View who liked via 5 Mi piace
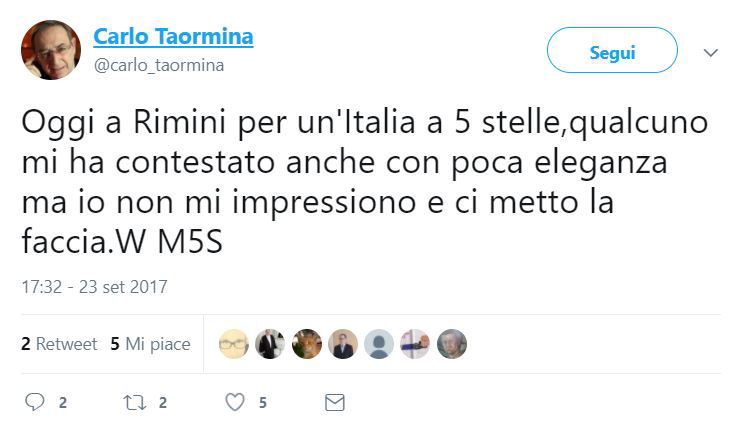This screenshot has height=435, width=736. (x=150, y=344)
